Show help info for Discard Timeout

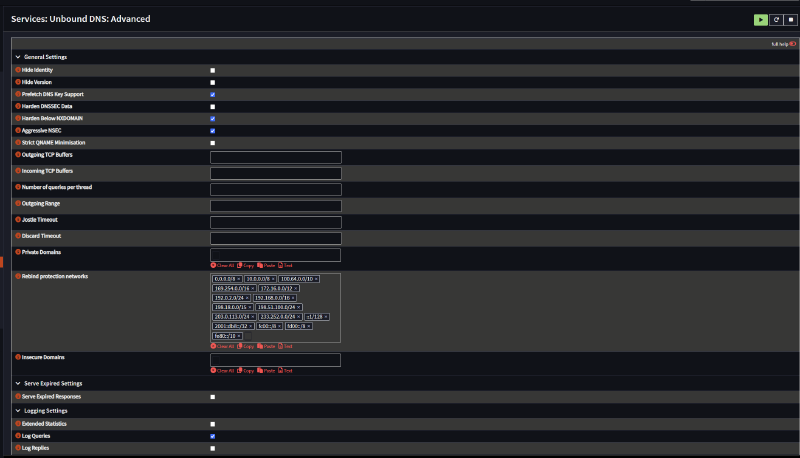click(18, 236)
